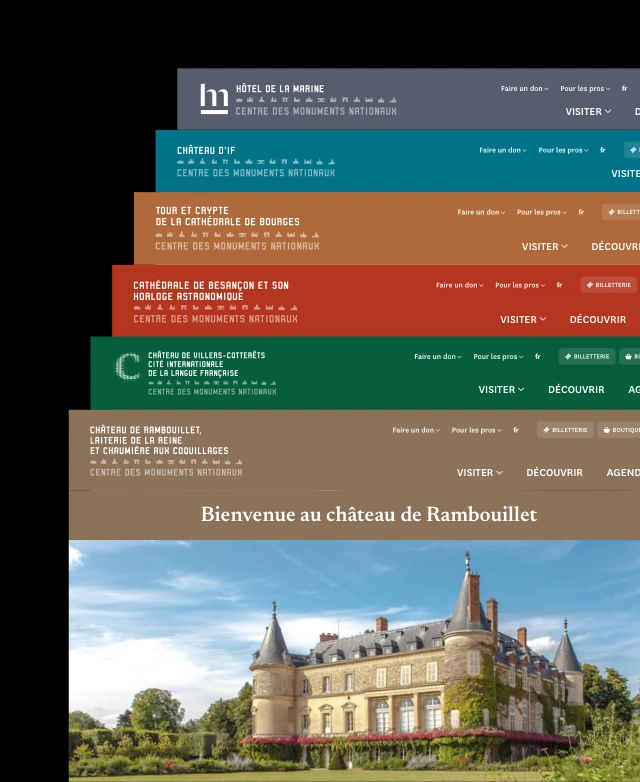
Task: Open 'Pour les pros' in Château d'If header
Action: point(563,150)
